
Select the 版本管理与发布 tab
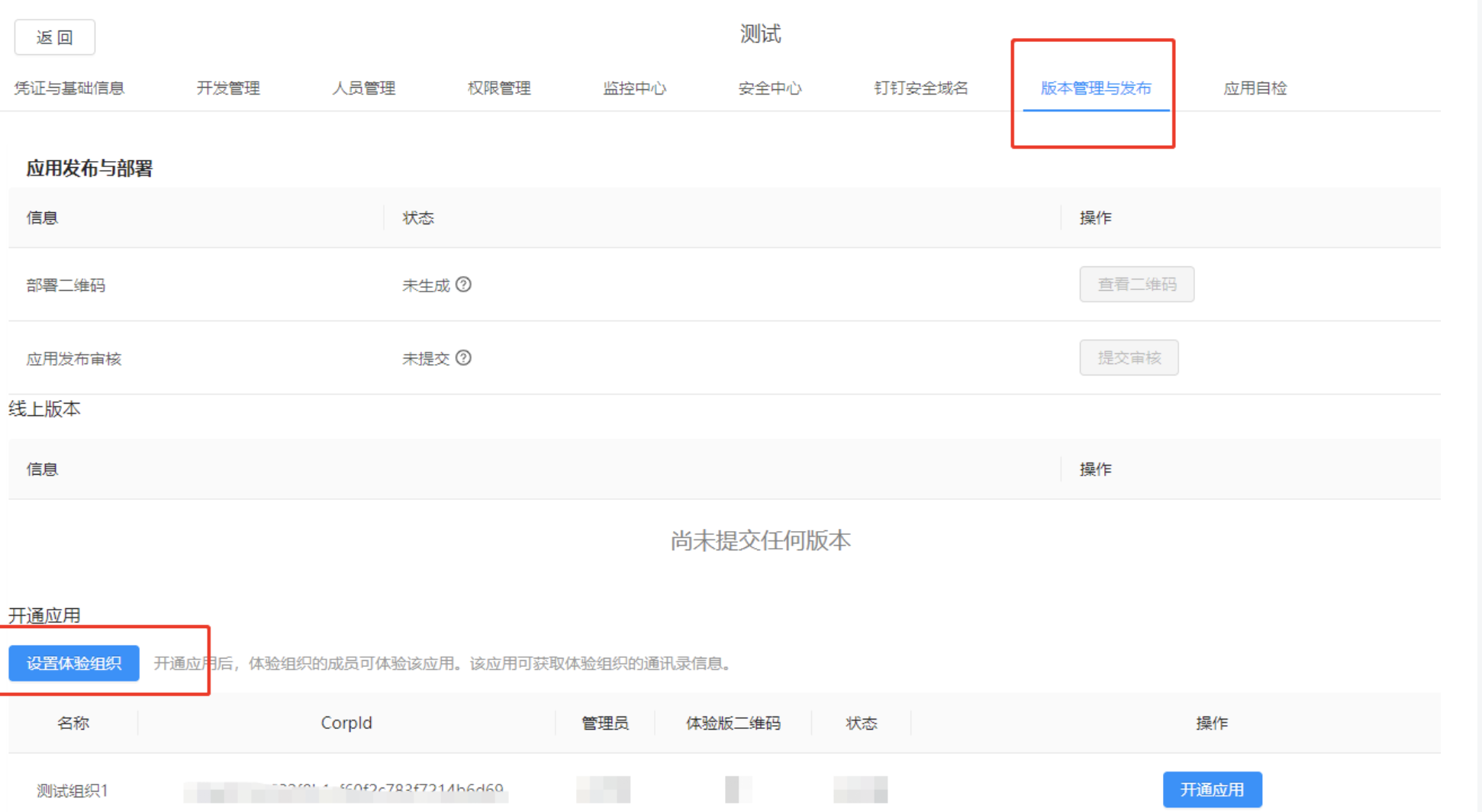[x=1096, y=88]
